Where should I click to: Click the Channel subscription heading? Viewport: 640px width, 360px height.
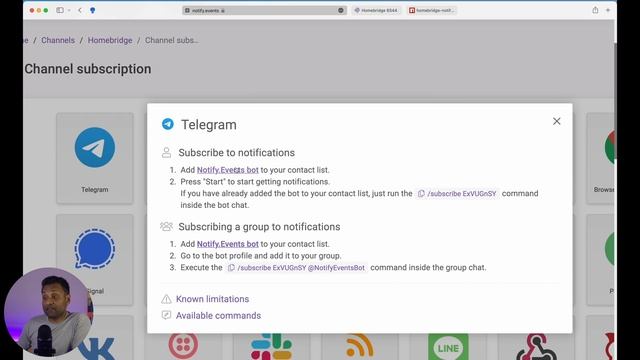(x=88, y=69)
